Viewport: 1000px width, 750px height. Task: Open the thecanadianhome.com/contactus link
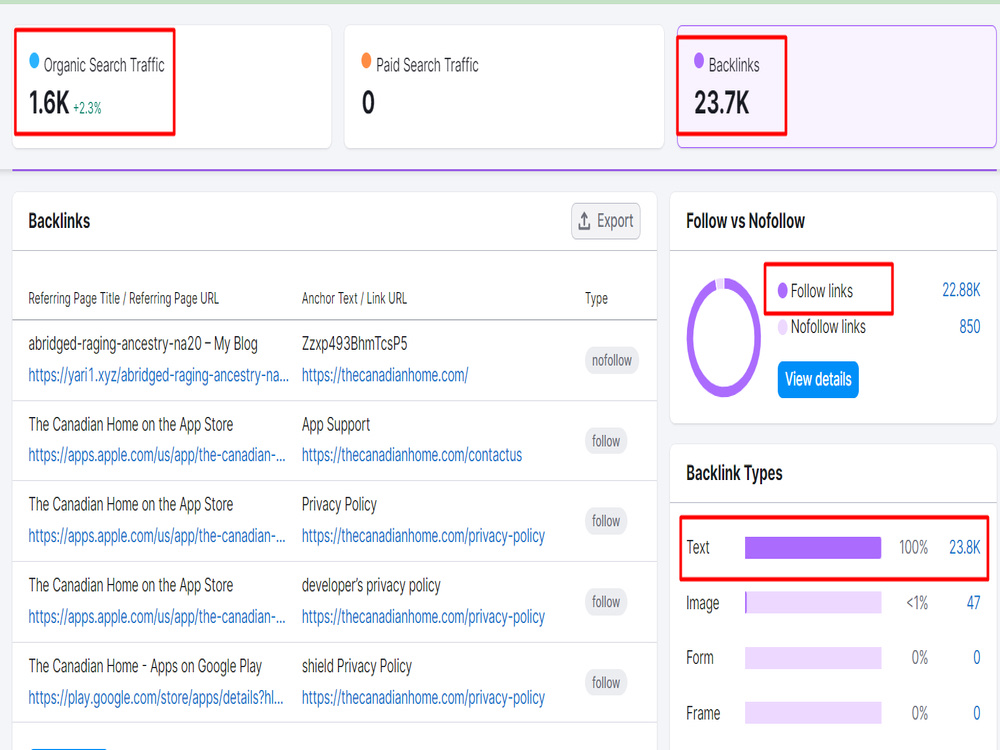click(x=411, y=455)
